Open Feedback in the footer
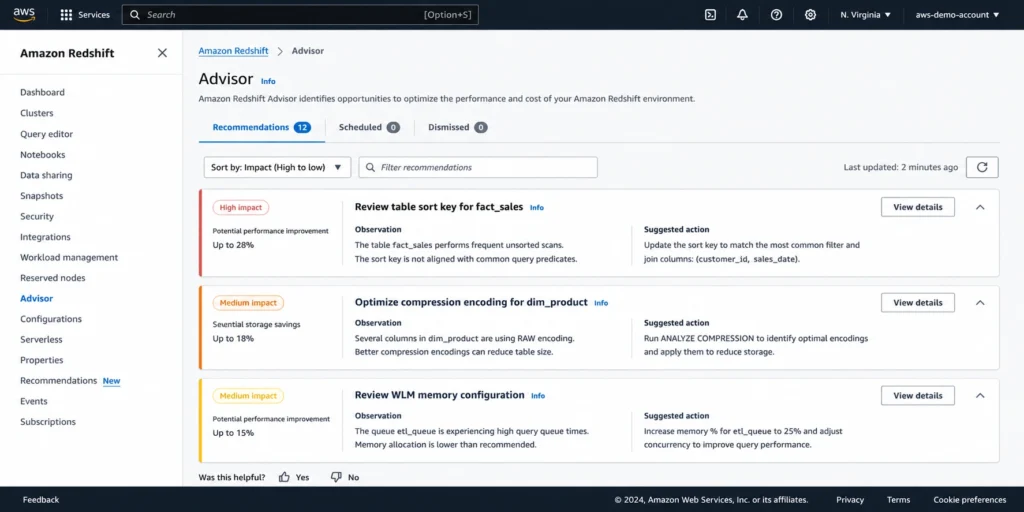Screen dimensions: 1024x512 tap(40, 500)
